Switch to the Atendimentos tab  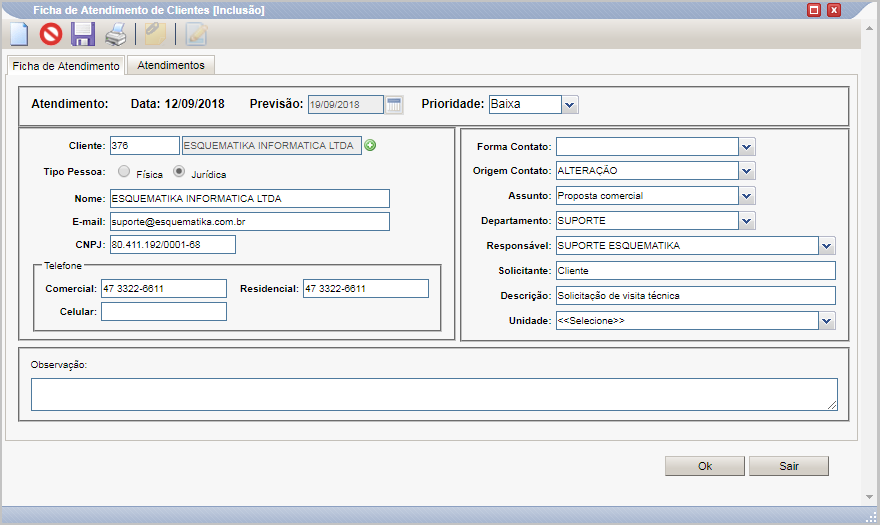point(171,65)
